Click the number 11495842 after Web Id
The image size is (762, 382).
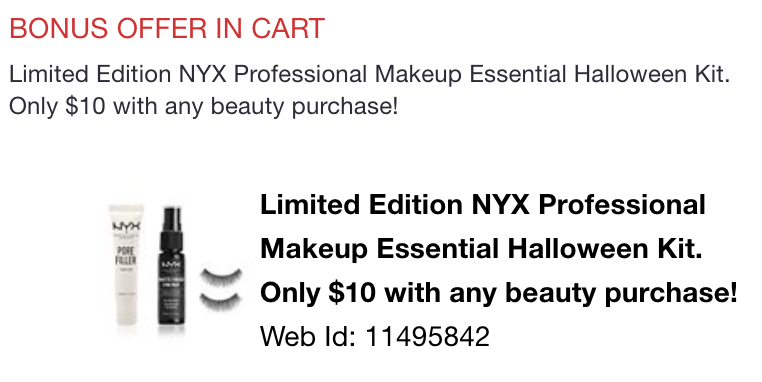click(427, 336)
